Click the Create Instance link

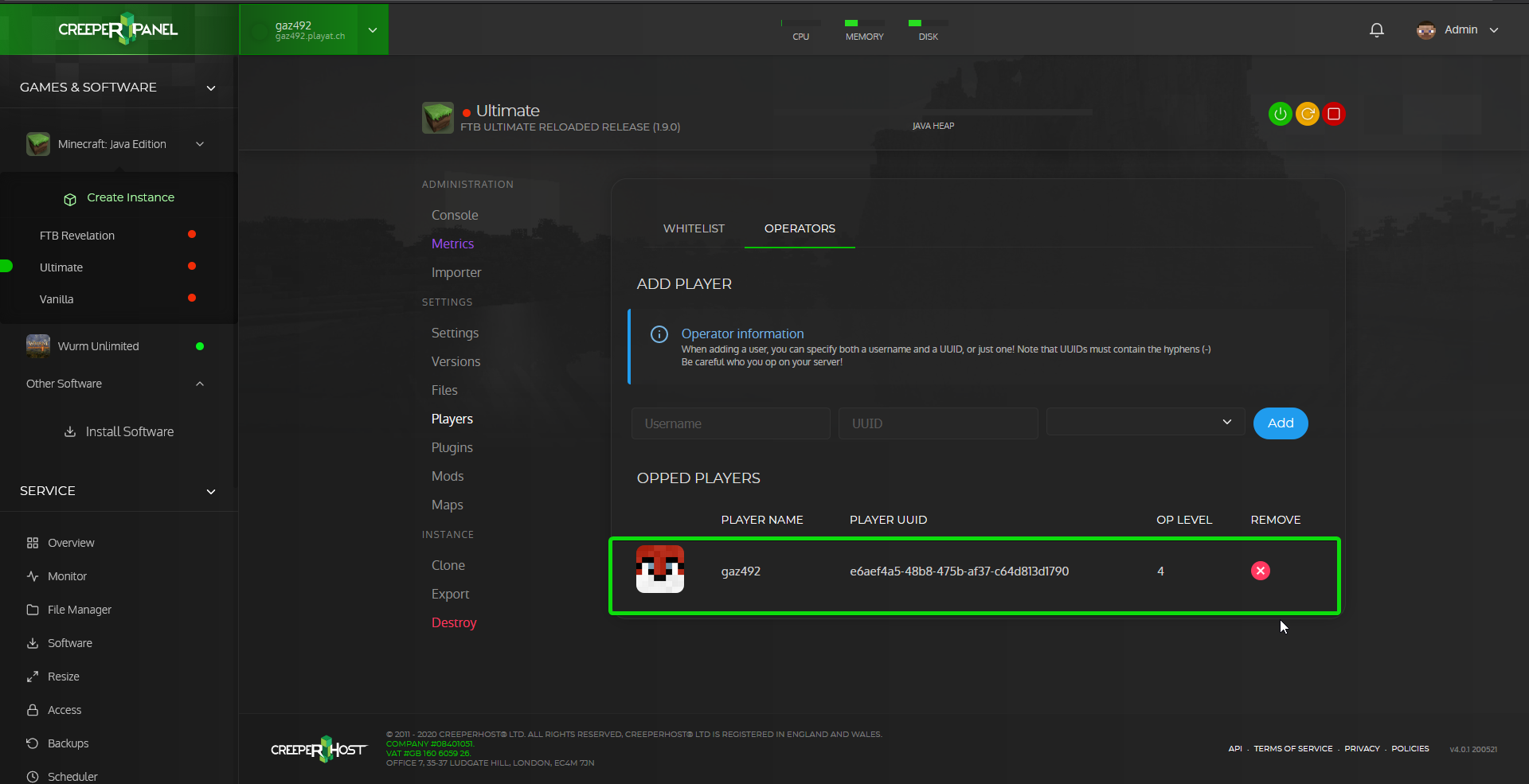pos(131,197)
